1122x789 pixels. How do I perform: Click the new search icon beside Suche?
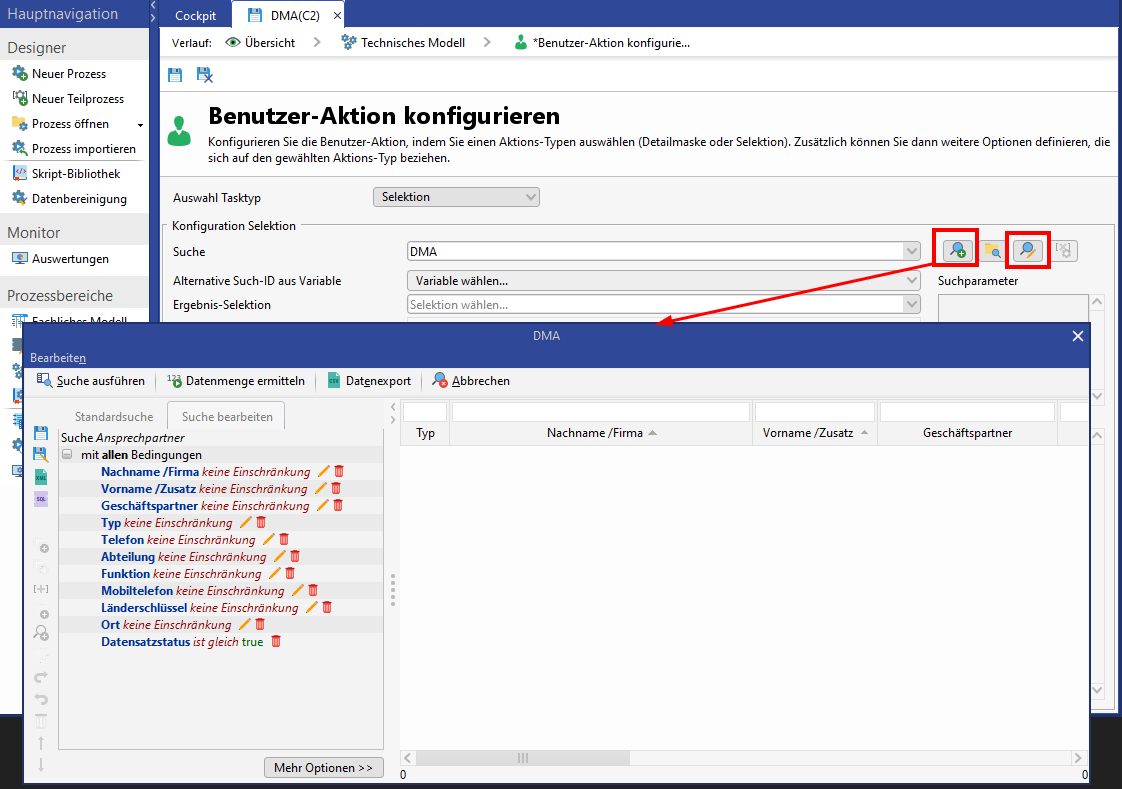tap(958, 250)
